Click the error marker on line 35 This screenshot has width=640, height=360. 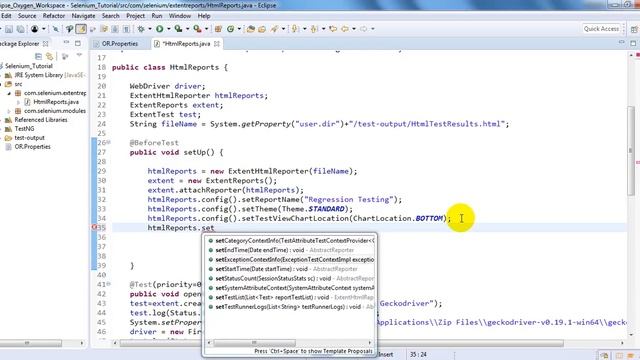94,227
